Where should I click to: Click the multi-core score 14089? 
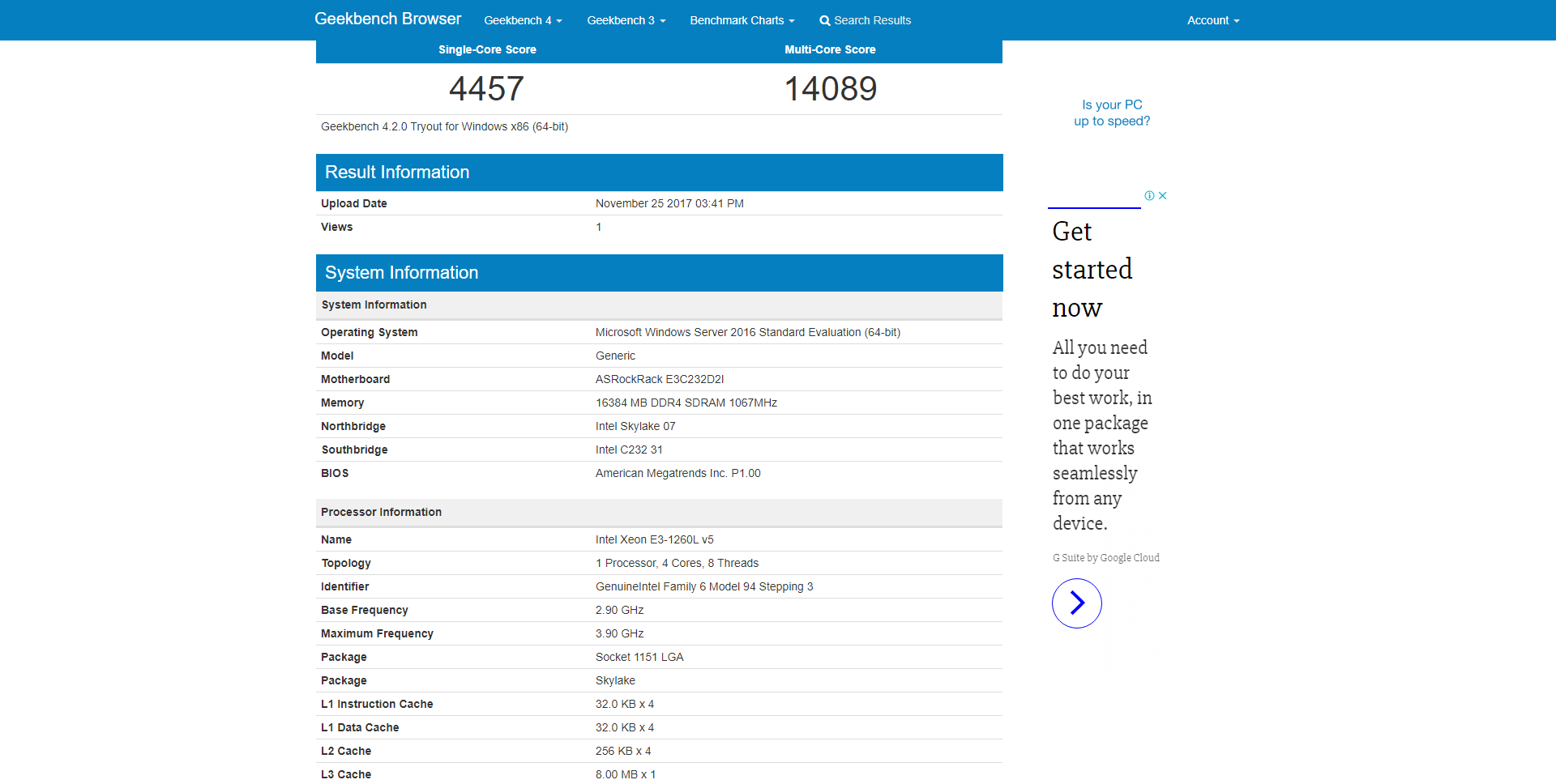830,88
